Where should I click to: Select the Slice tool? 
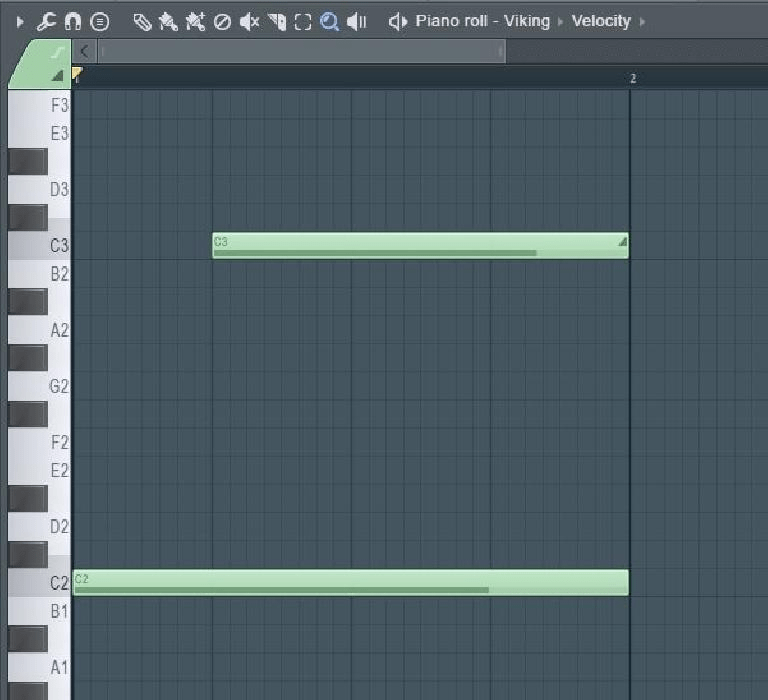tap(277, 22)
